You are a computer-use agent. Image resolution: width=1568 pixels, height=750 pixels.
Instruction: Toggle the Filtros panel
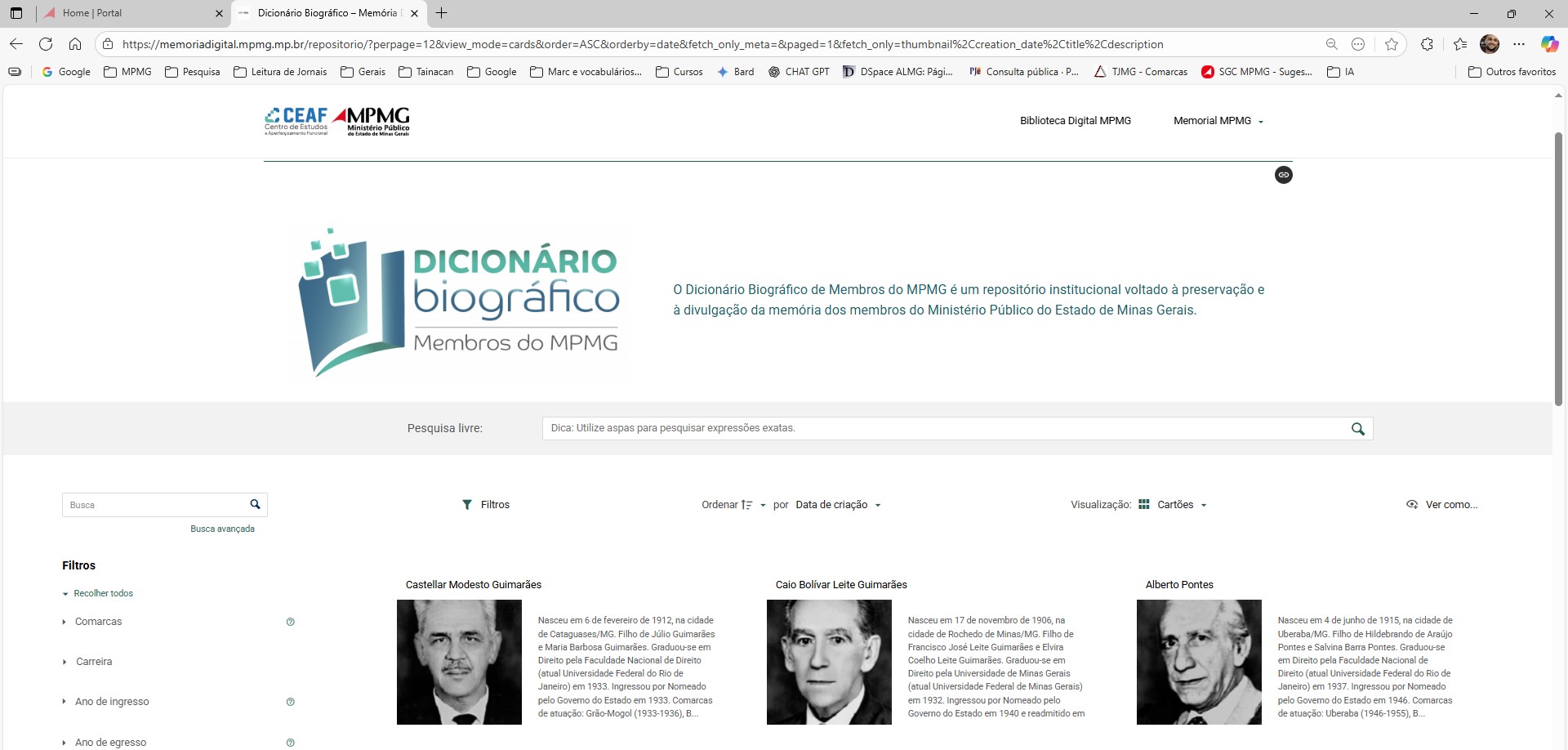[x=486, y=505]
